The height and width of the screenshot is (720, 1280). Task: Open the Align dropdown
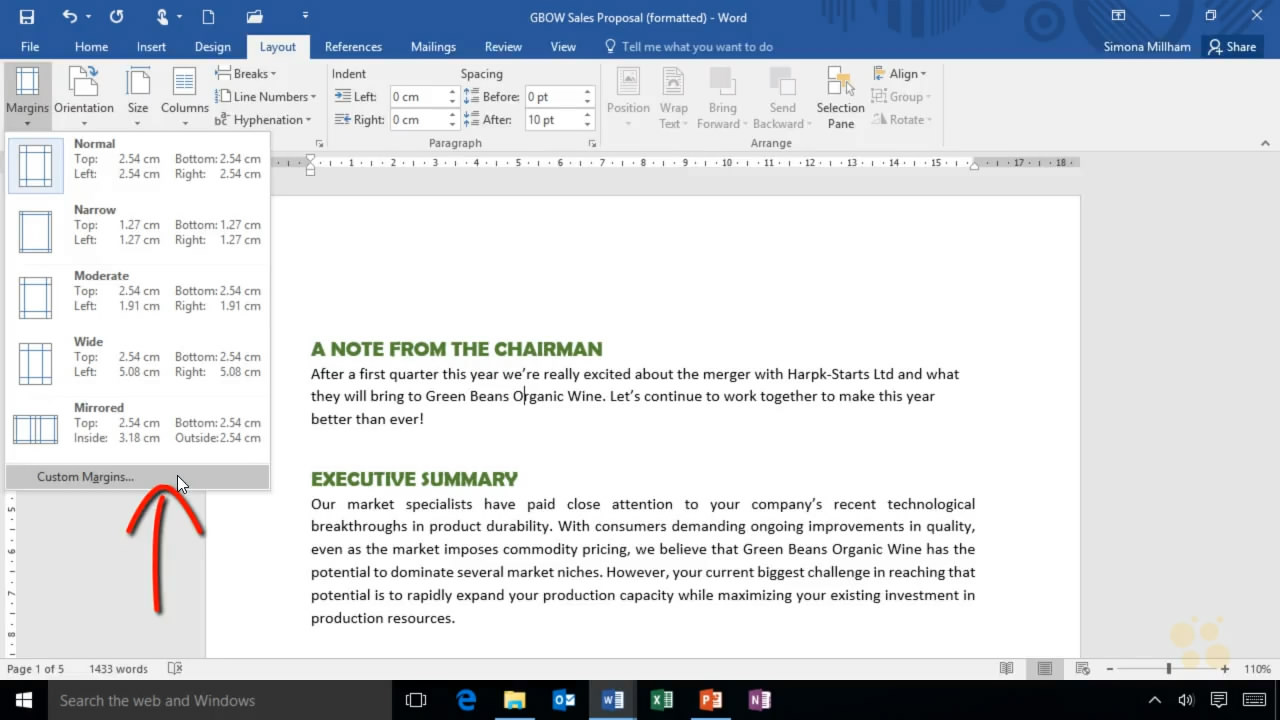coord(899,73)
